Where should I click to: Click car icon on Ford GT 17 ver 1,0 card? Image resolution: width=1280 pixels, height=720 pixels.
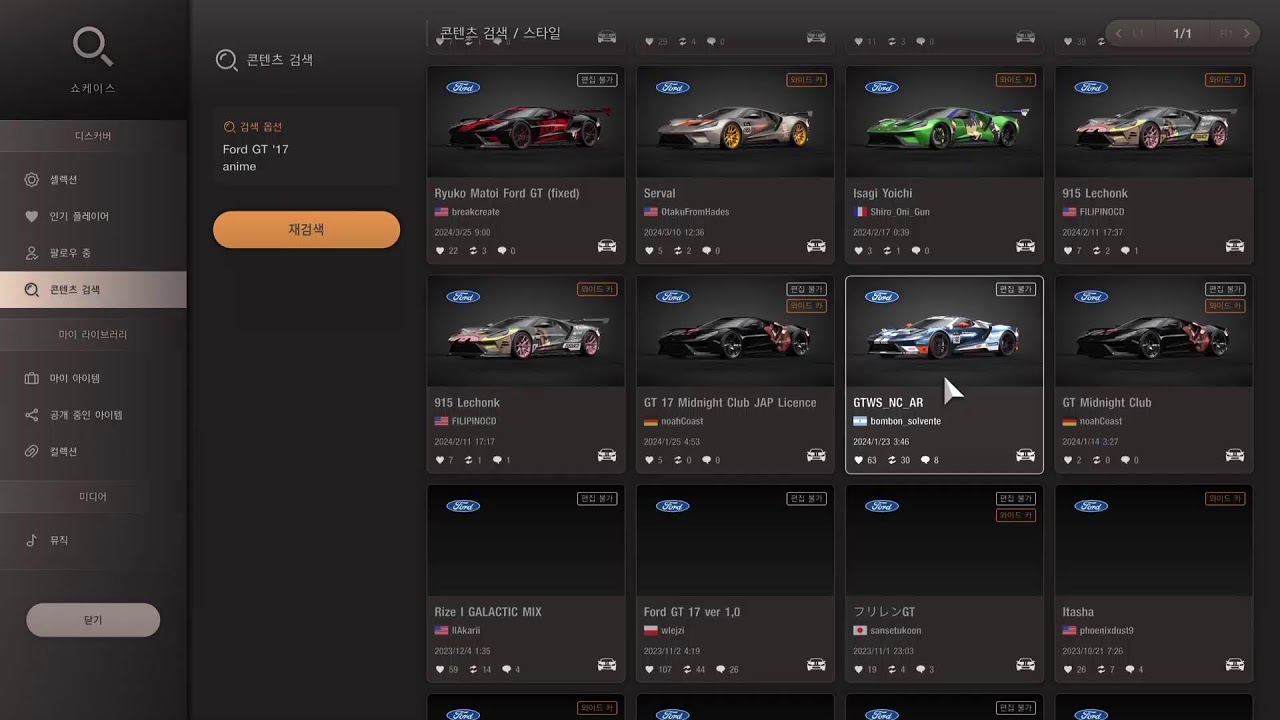click(x=816, y=665)
